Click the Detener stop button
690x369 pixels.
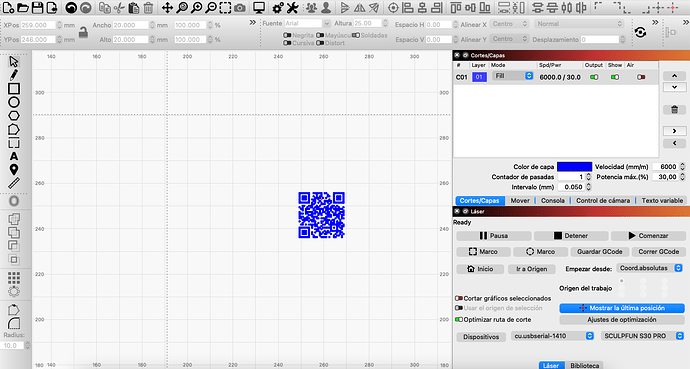[x=571, y=236]
